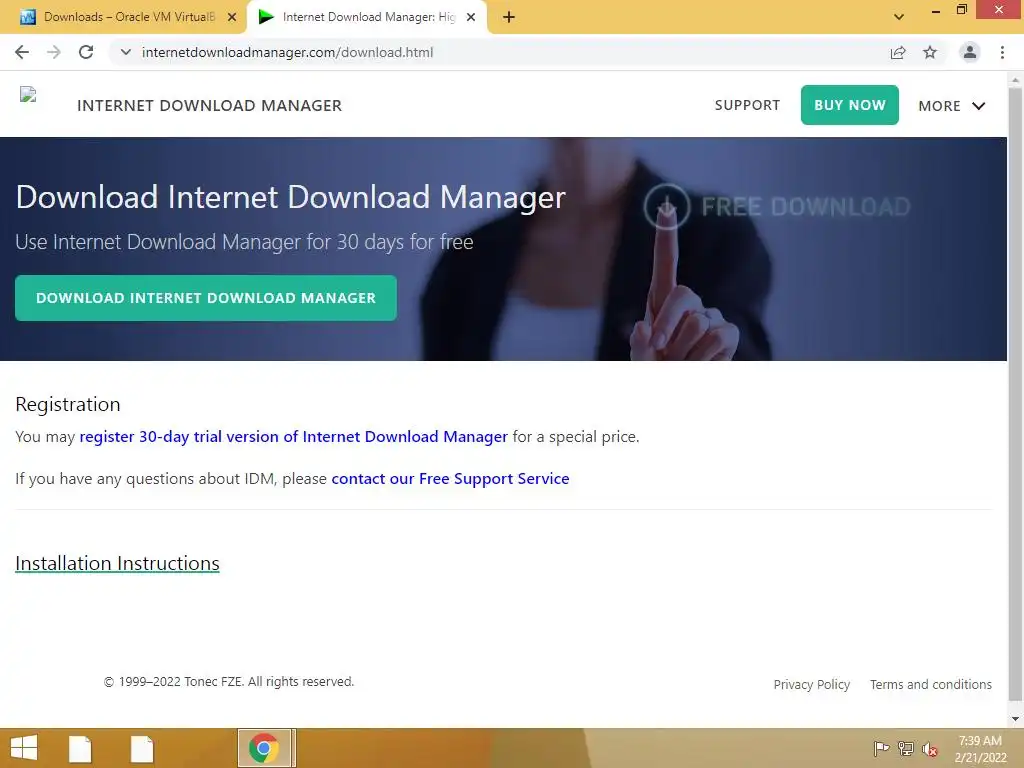Click the scrollbar down arrow

(1015, 719)
